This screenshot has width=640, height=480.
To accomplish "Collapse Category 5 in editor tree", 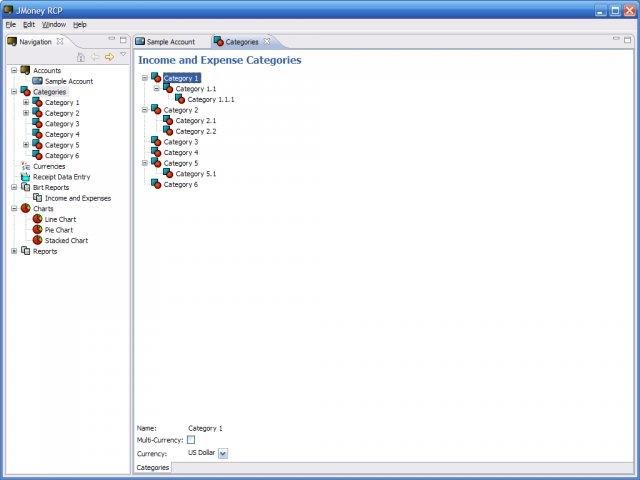I will pos(144,162).
